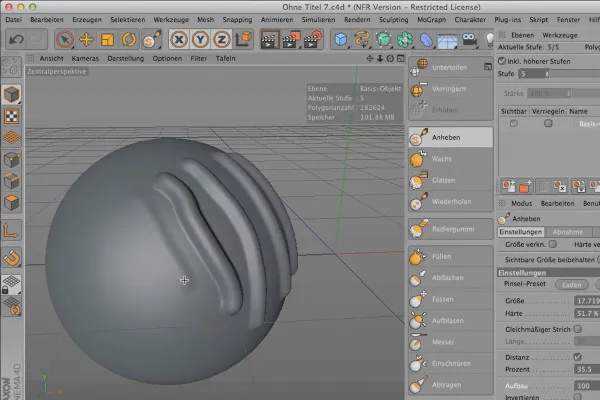The width and height of the screenshot is (600, 400).
Task: Select the Wachs sculpt brush
Action: coord(450,158)
